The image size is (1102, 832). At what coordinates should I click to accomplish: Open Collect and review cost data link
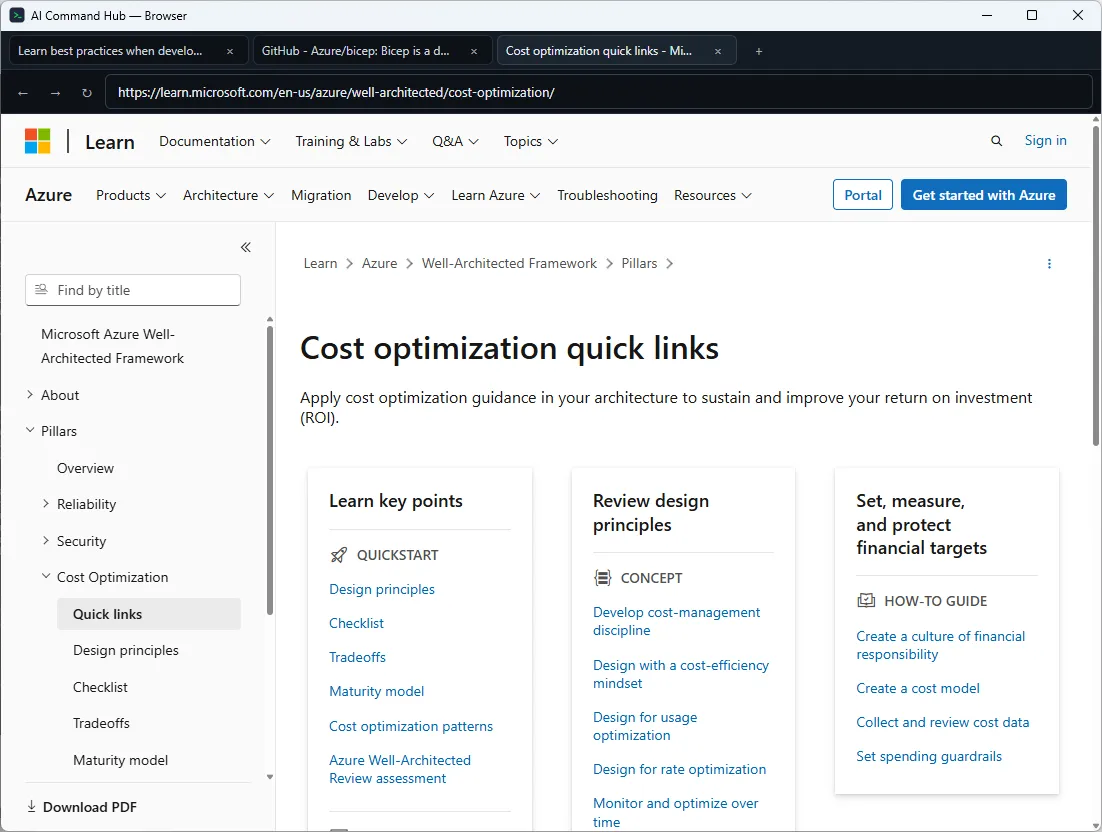[942, 722]
